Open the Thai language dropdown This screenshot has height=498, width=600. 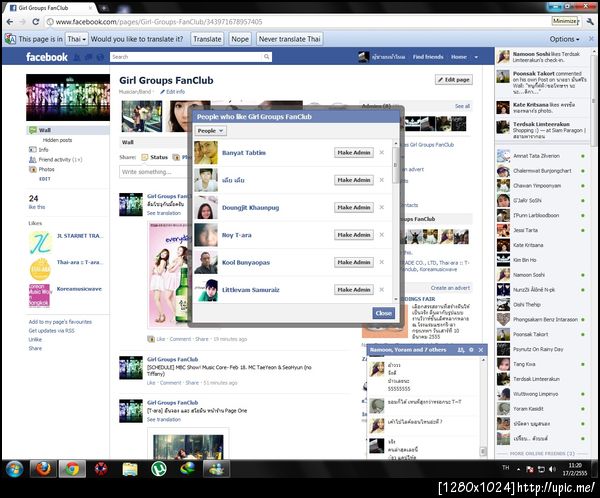pos(77,39)
